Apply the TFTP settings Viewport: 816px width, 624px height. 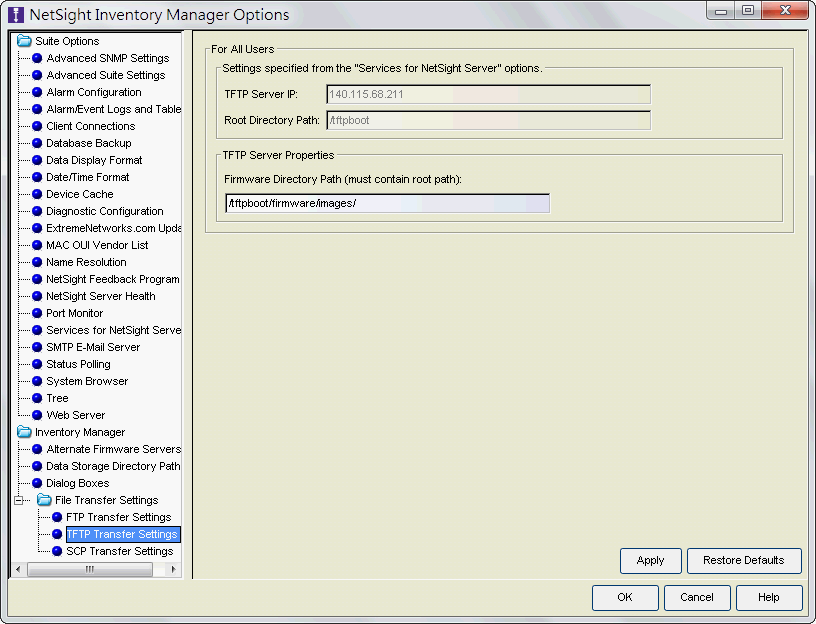coord(651,561)
